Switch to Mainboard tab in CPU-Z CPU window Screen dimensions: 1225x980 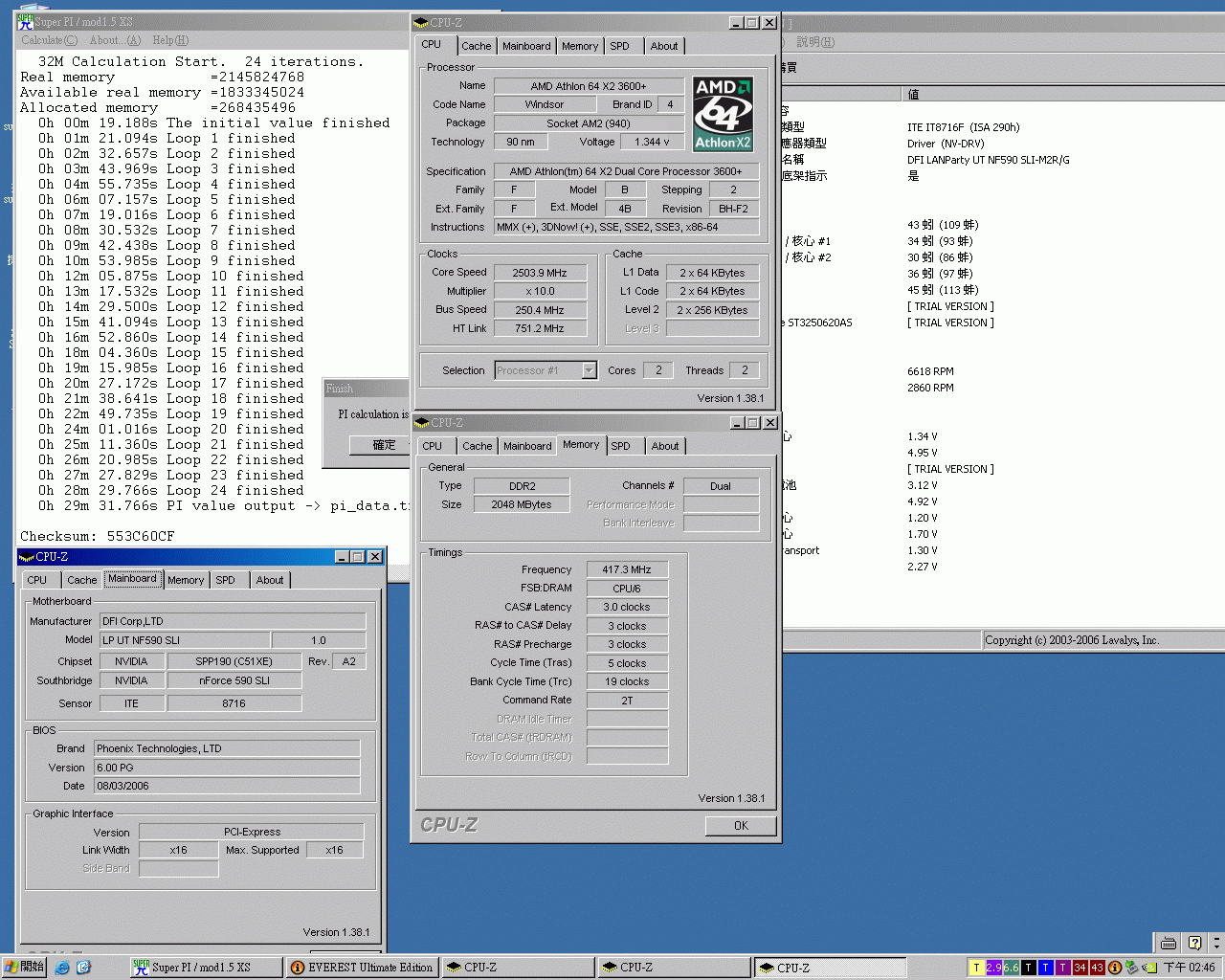(x=526, y=46)
